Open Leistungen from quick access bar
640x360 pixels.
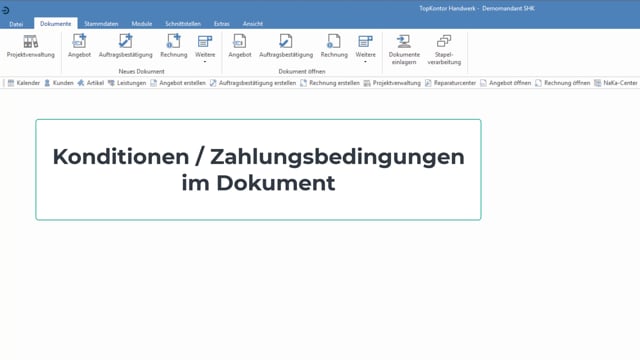(x=127, y=83)
